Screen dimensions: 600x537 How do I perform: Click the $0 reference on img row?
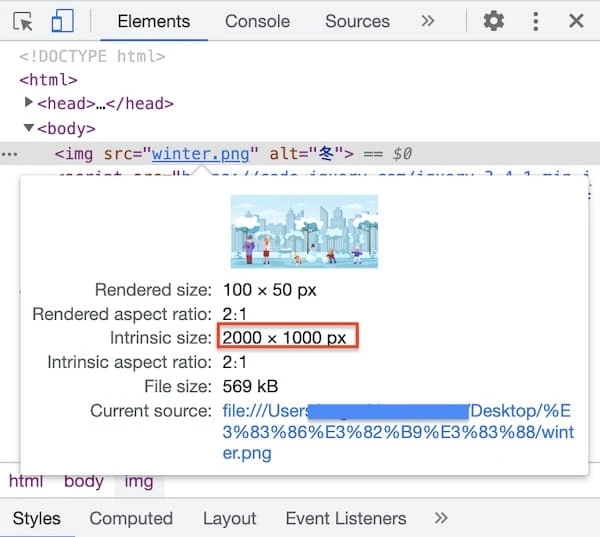(403, 154)
